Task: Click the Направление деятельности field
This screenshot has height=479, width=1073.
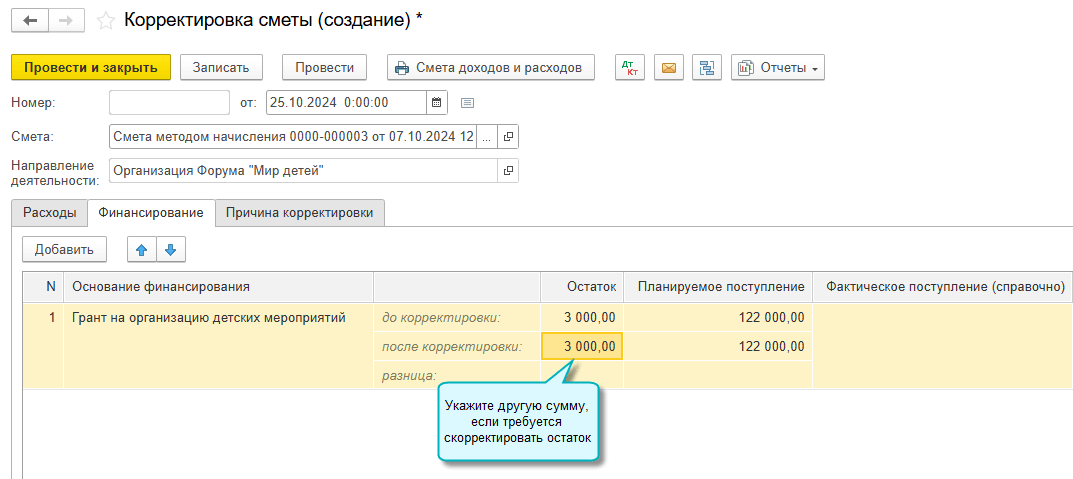Action: tap(302, 171)
